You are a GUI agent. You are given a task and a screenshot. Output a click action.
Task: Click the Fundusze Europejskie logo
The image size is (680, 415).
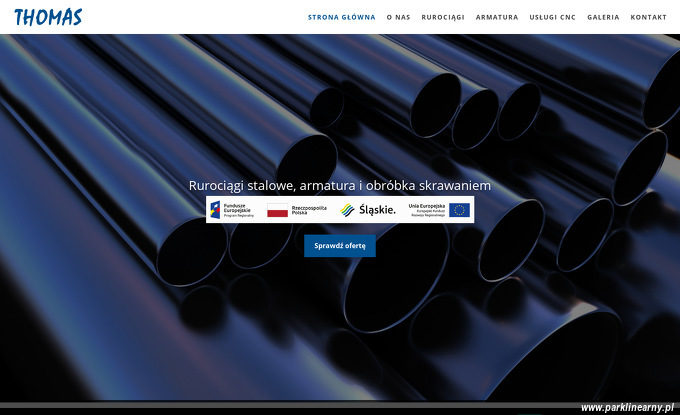pyautogui.click(x=232, y=210)
